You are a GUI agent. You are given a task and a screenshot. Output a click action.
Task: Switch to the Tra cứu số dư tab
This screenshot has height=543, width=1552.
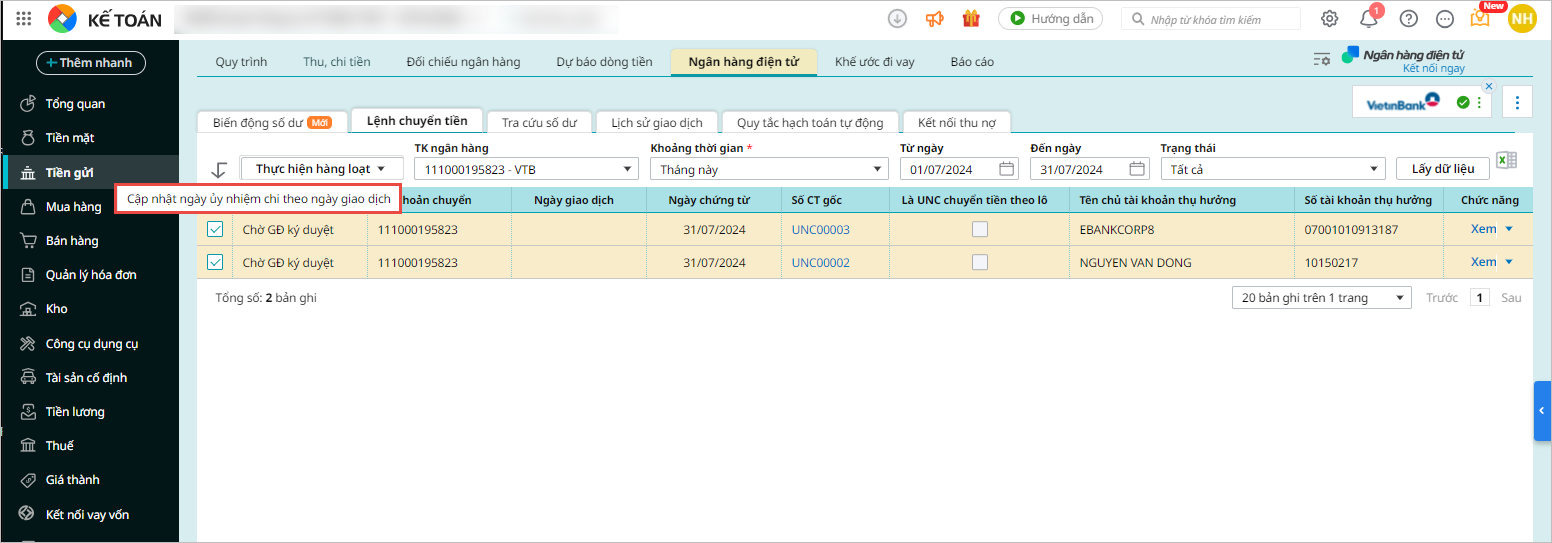[539, 122]
